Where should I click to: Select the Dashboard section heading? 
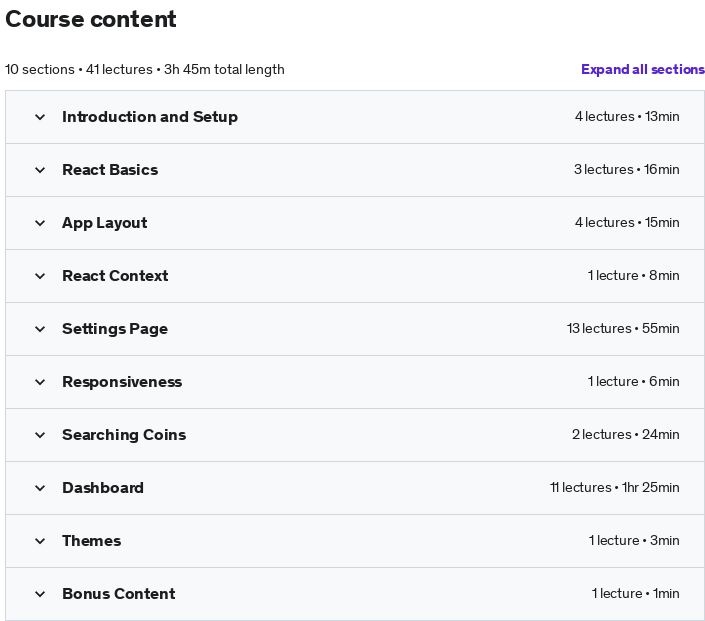point(103,488)
